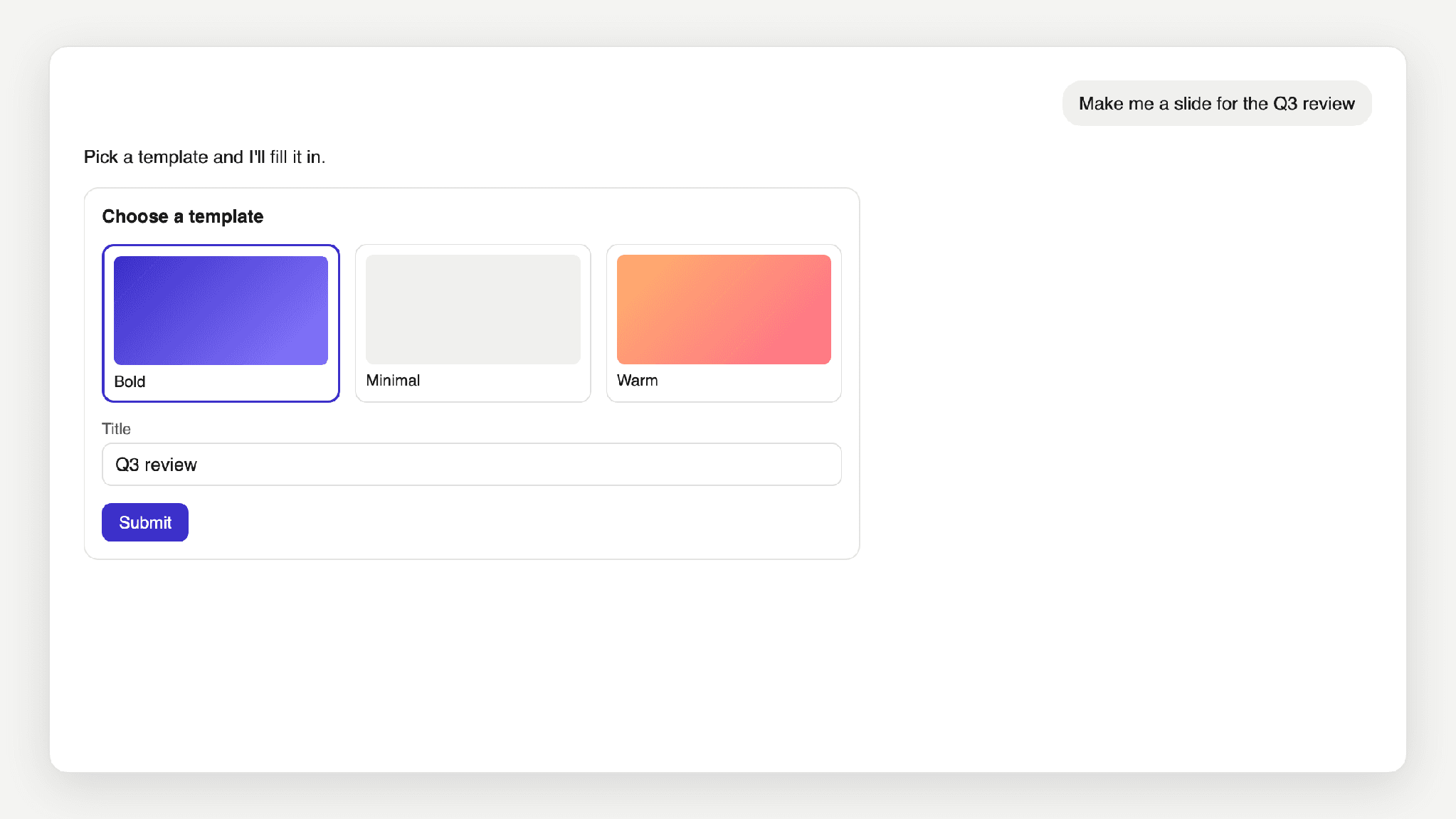Click the 'Make me a slide for the Q3 review' message
Image resolution: width=1456 pixels, height=819 pixels.
(x=1217, y=103)
